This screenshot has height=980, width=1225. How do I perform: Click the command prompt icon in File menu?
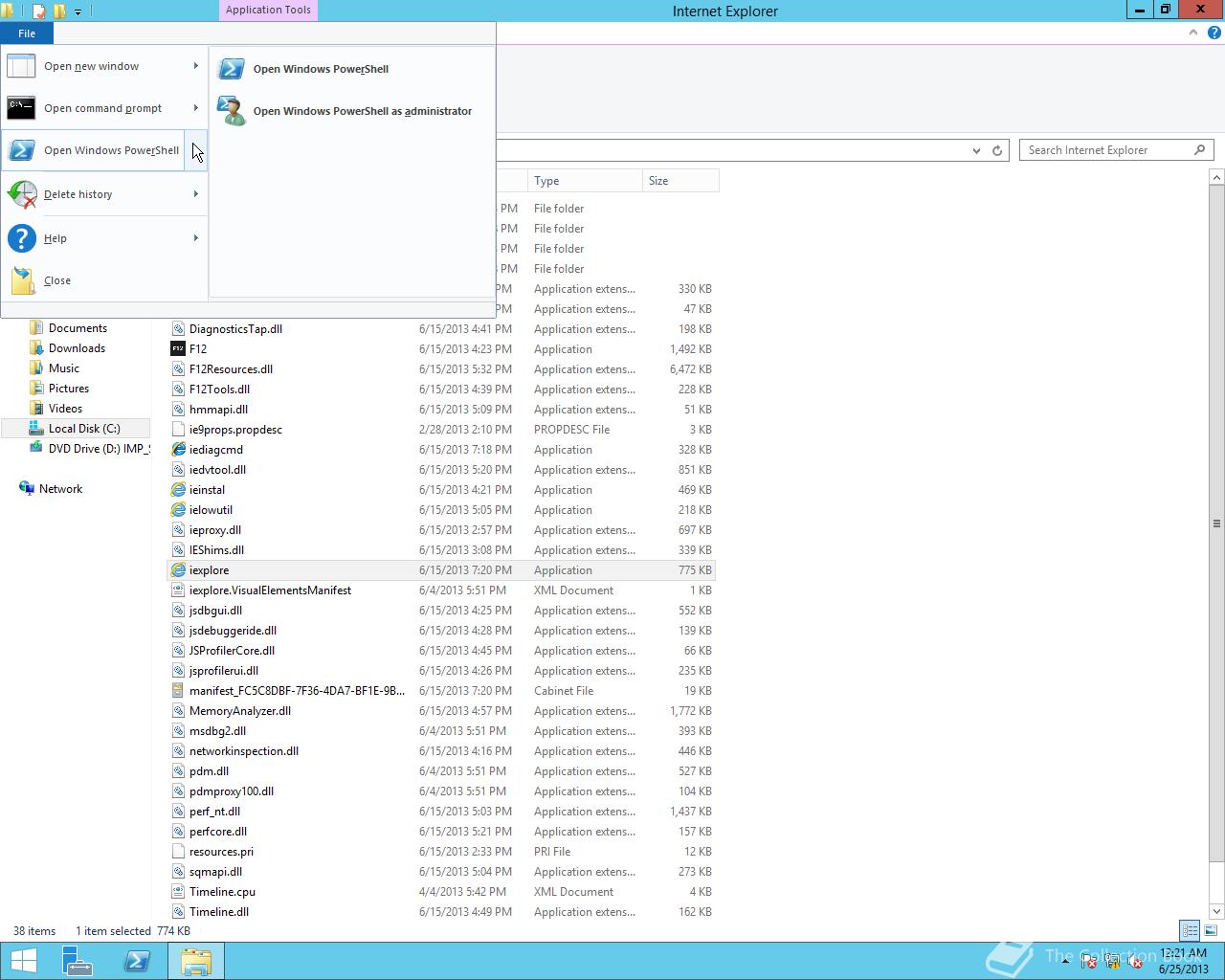tap(21, 107)
